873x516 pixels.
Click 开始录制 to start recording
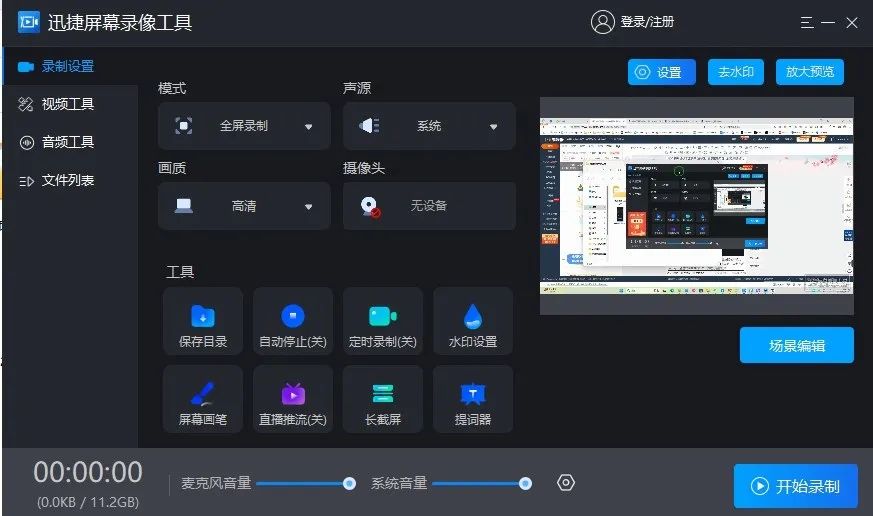tap(796, 486)
